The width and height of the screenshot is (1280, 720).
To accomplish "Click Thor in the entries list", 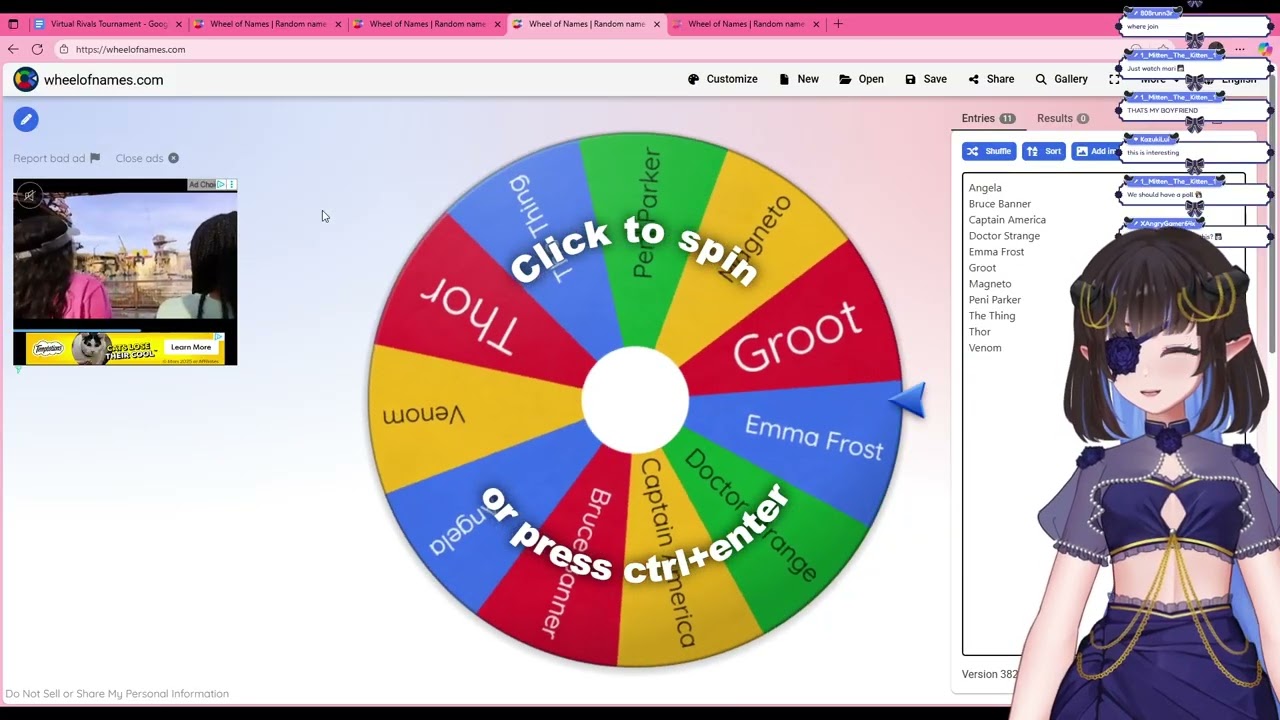I will pos(979,332).
